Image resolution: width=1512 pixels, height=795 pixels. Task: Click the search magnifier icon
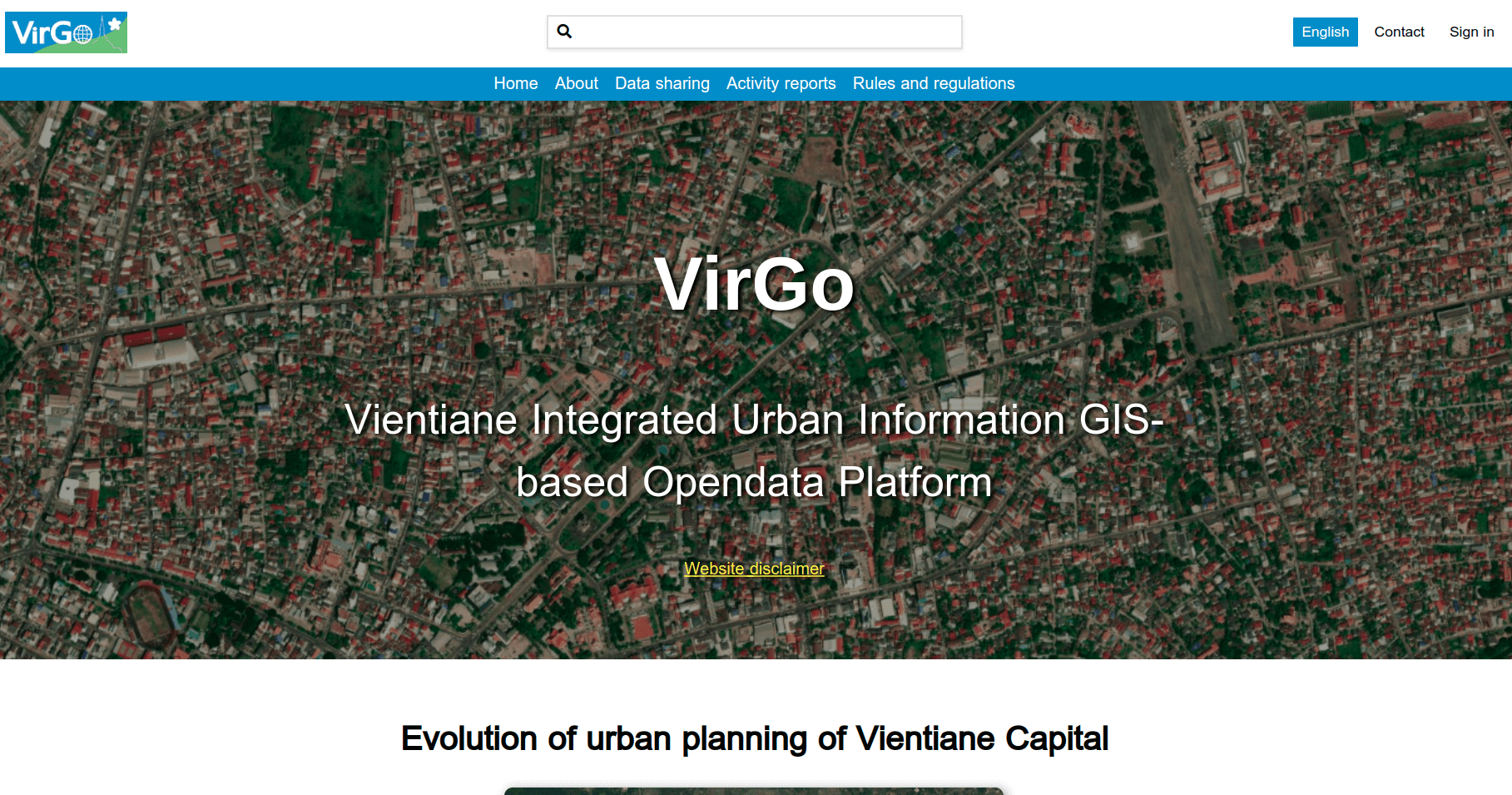(x=564, y=32)
